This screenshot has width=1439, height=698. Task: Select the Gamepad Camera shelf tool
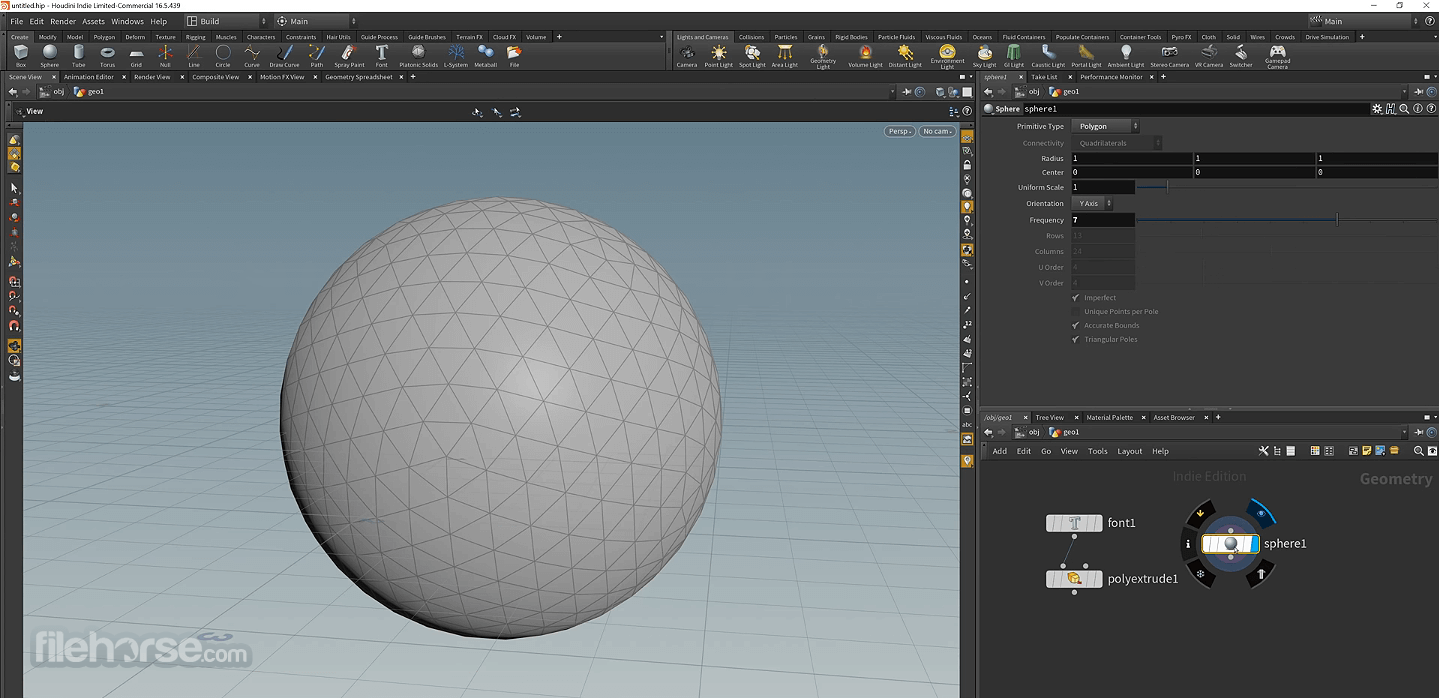pyautogui.click(x=1277, y=57)
